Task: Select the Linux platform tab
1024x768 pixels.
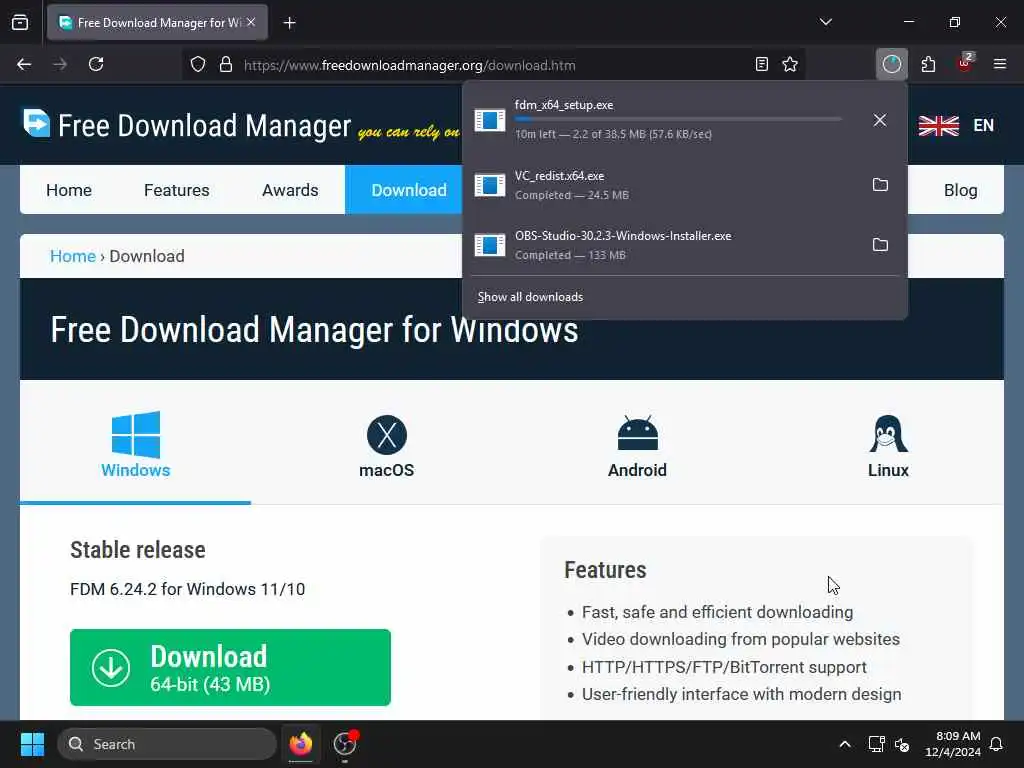Action: click(888, 445)
